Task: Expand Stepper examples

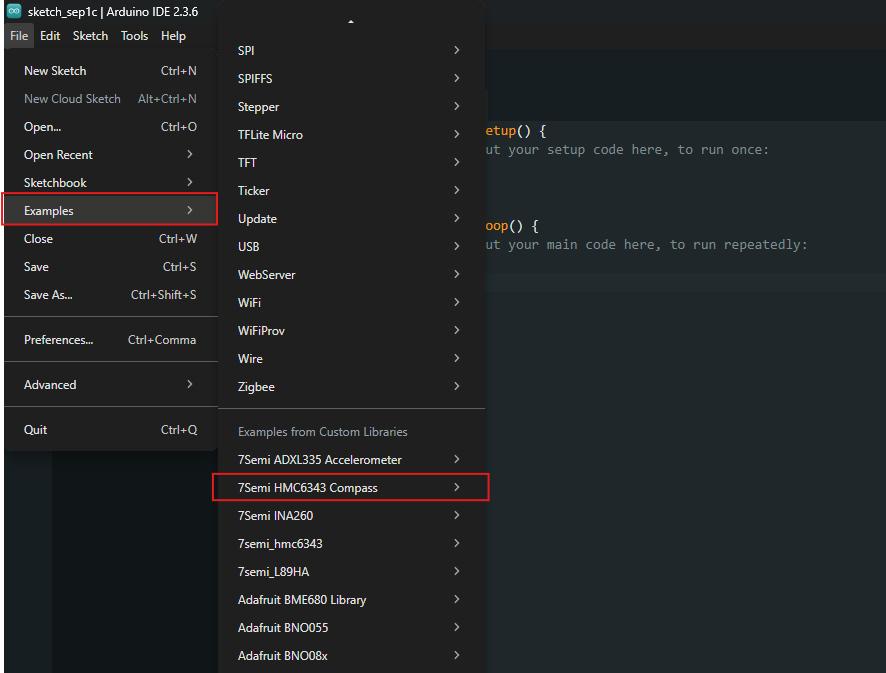Action: click(x=351, y=106)
